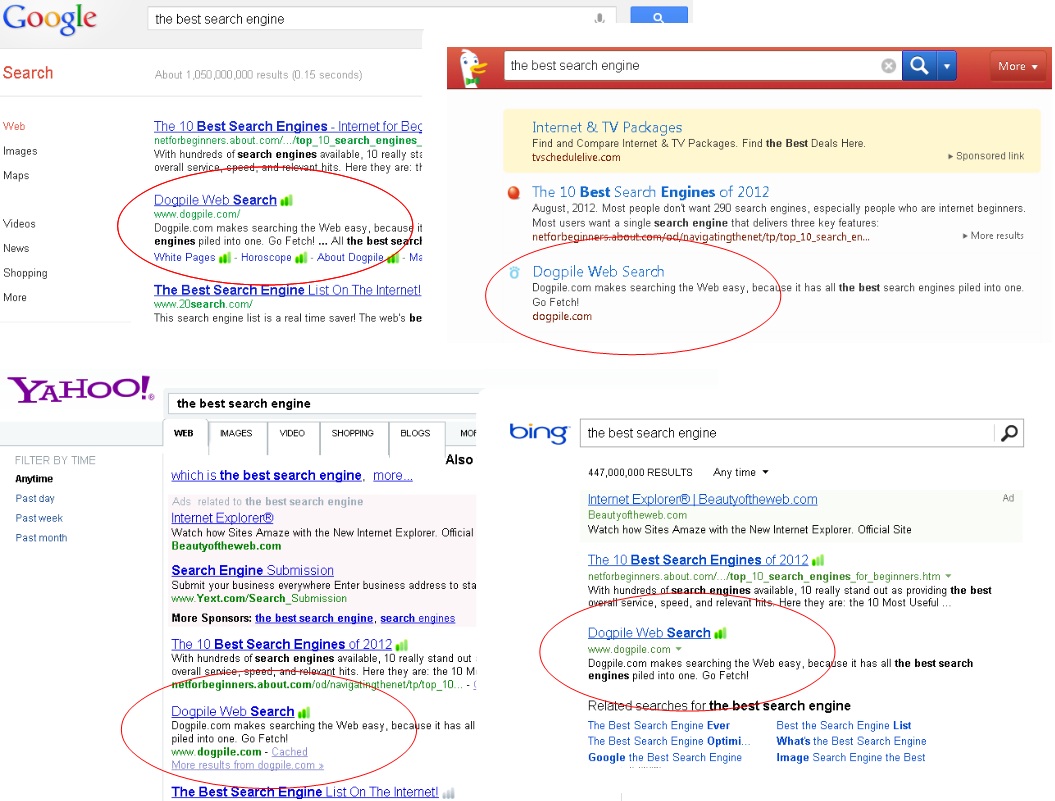The height and width of the screenshot is (801, 1055).
Task: Open Cached link for Yahoo dogpile result
Action: (x=289, y=752)
